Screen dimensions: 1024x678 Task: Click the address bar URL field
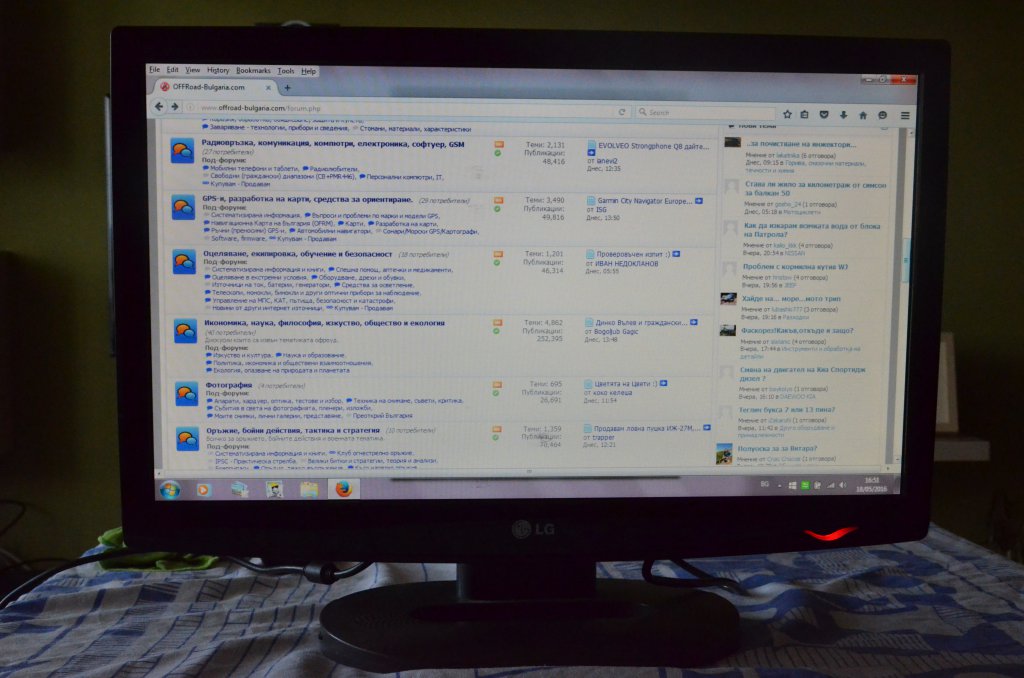405,109
